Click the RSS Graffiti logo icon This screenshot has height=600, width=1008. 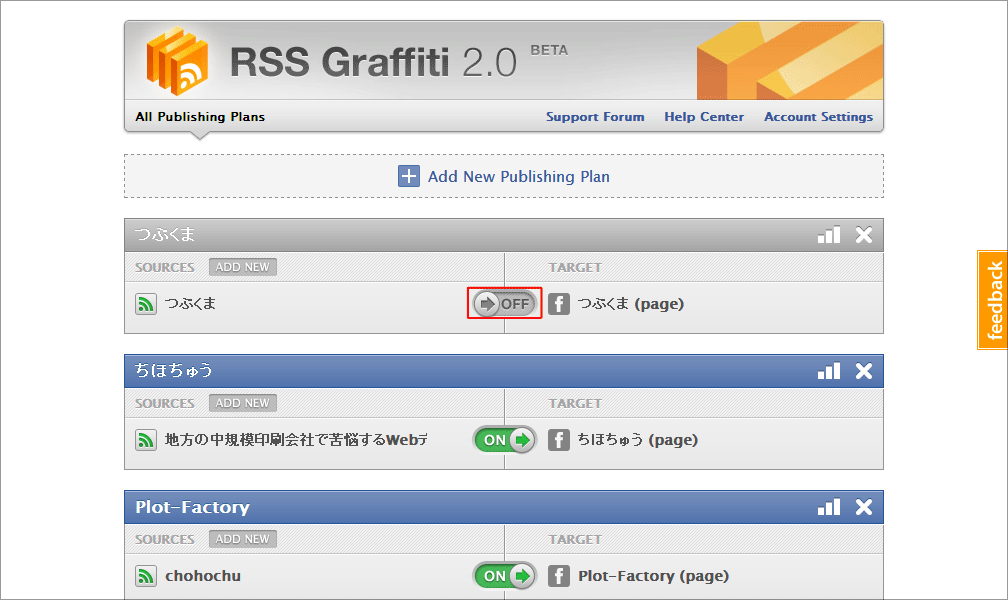177,61
